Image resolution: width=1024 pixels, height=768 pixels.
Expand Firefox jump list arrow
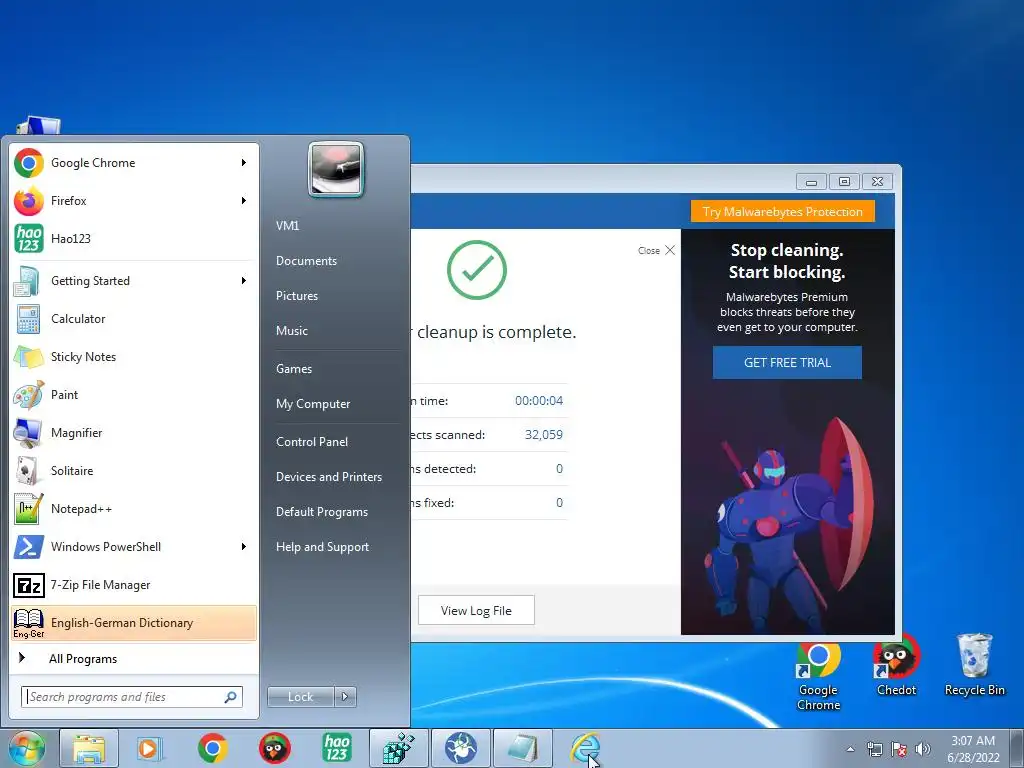click(244, 200)
